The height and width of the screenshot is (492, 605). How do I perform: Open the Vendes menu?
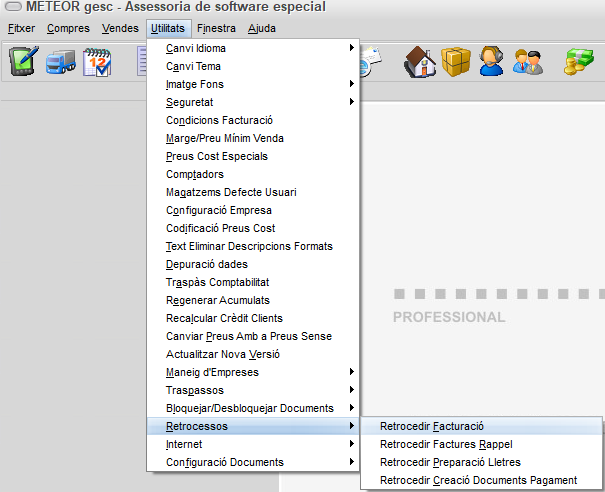click(120, 29)
